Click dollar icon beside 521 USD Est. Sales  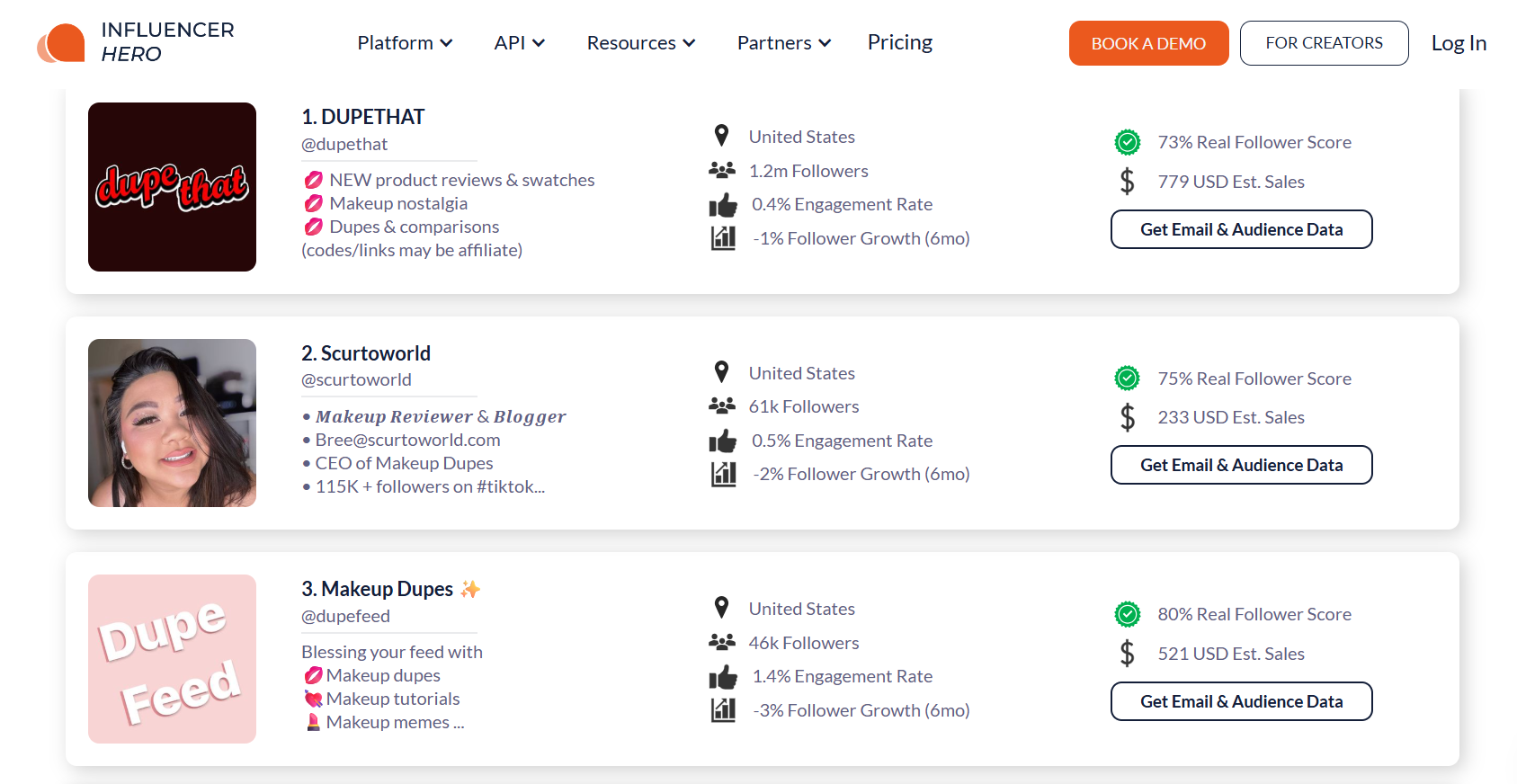[x=1128, y=654]
